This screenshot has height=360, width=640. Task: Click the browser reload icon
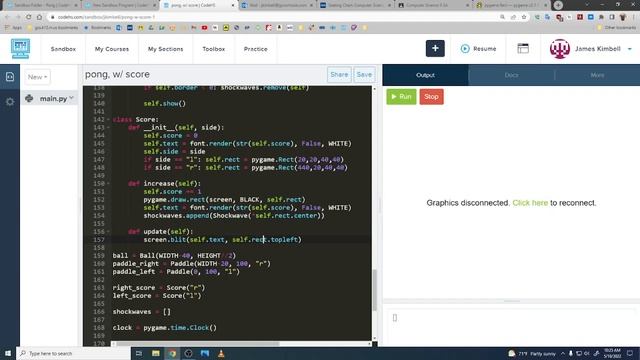(x=29, y=17)
